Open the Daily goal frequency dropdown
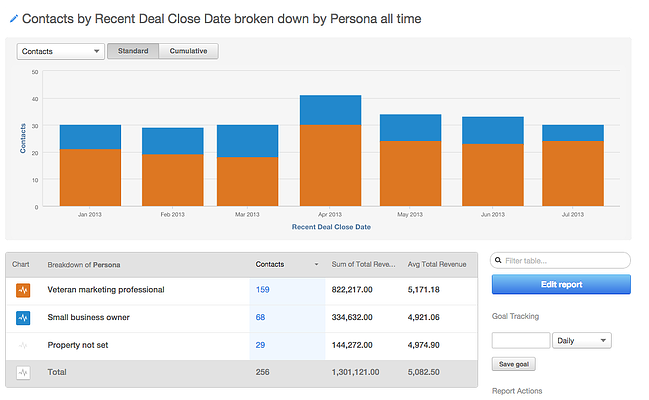The image size is (649, 400). [581, 341]
